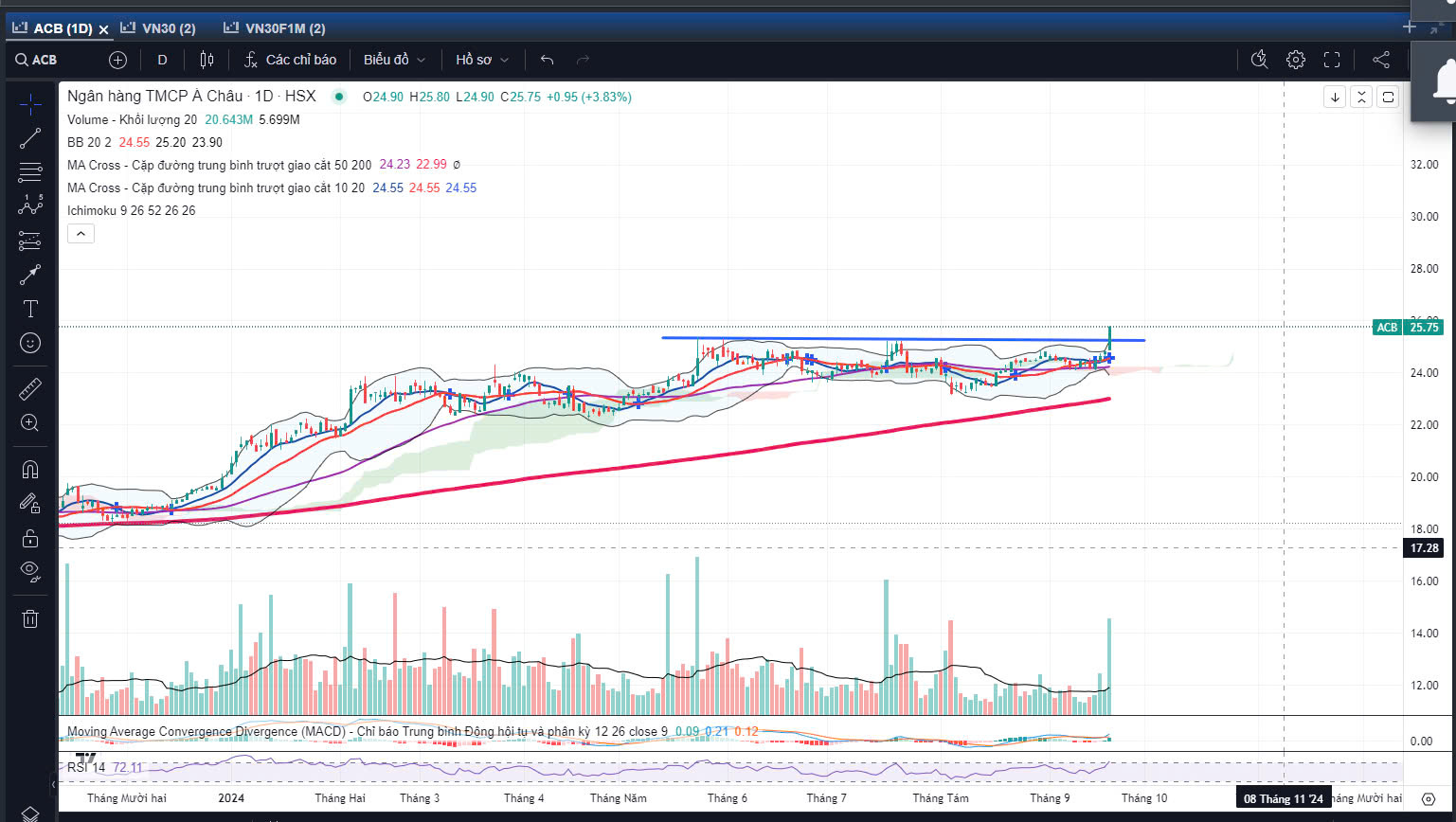Click the share chart icon
The width and height of the screenshot is (1456, 822).
tap(1381, 60)
